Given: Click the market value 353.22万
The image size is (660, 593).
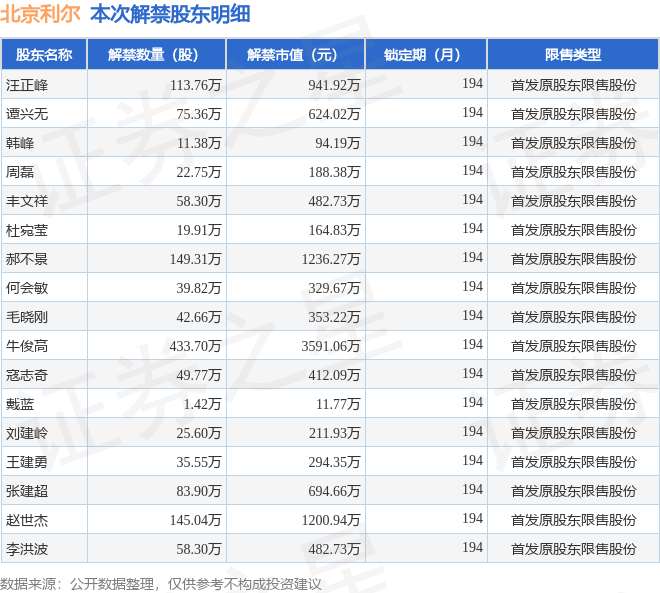Looking at the screenshot, I should tap(334, 317).
